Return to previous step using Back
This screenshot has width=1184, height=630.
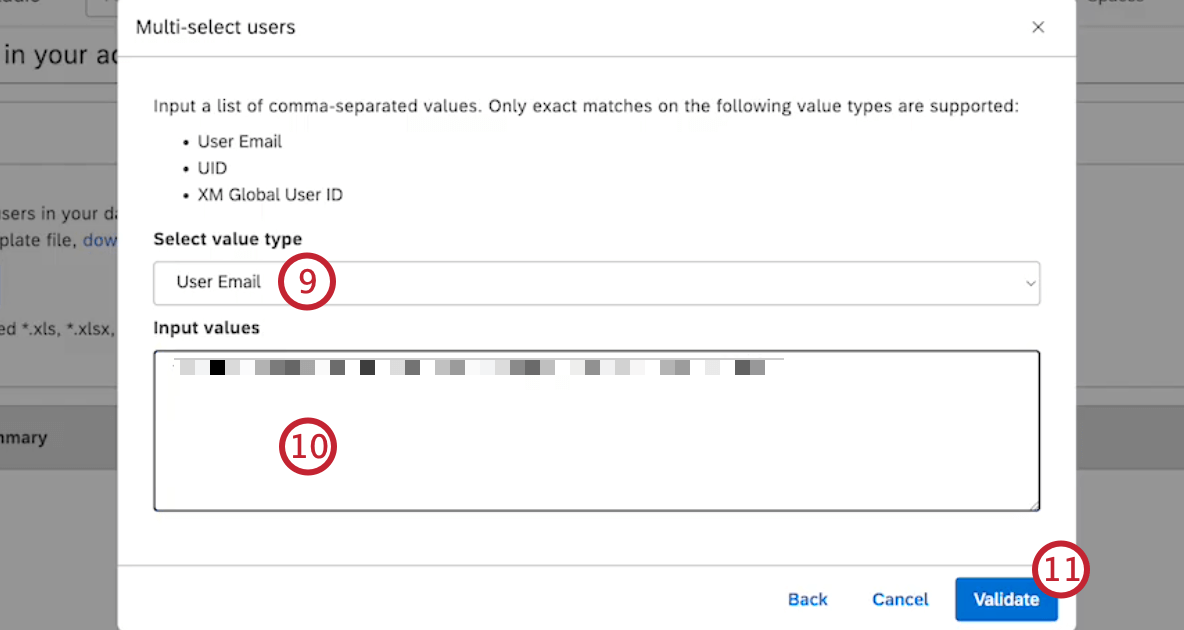[x=807, y=599]
